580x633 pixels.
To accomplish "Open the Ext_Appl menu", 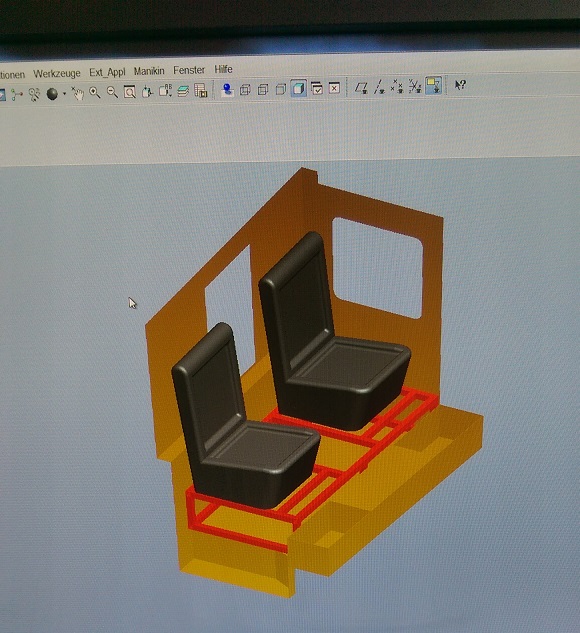I will (107, 72).
